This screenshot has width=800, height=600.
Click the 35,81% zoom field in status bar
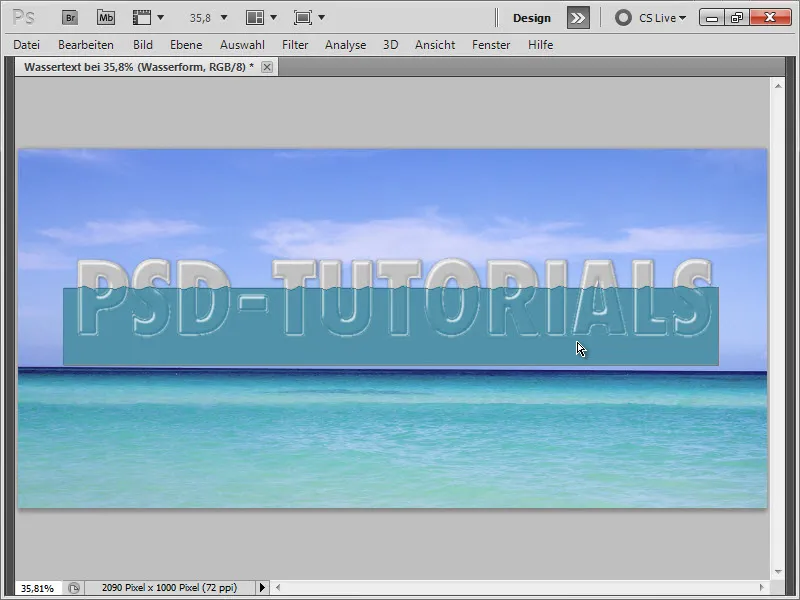[x=37, y=588]
